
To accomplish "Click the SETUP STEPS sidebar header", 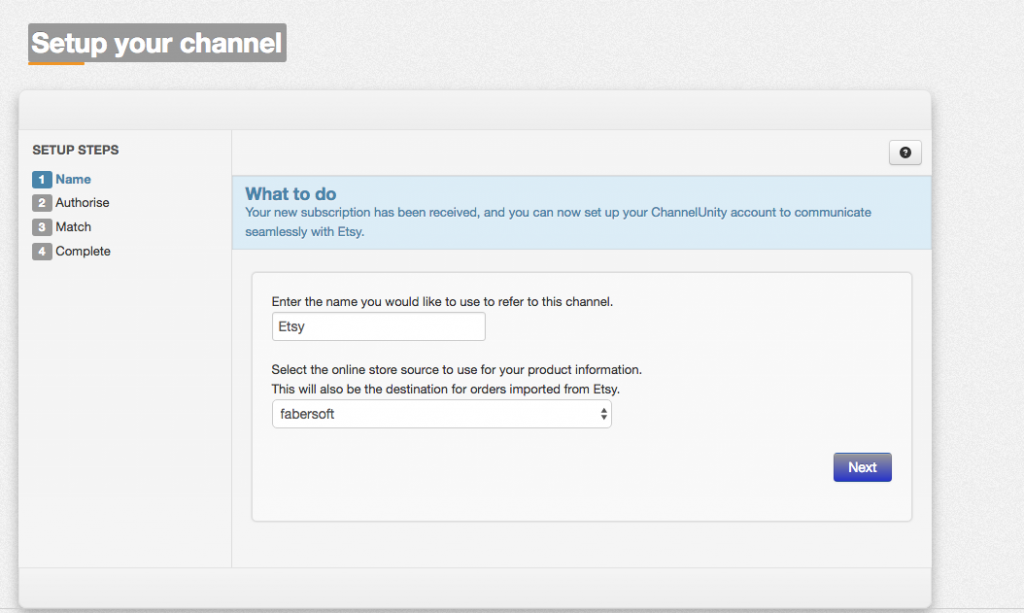I will [75, 149].
